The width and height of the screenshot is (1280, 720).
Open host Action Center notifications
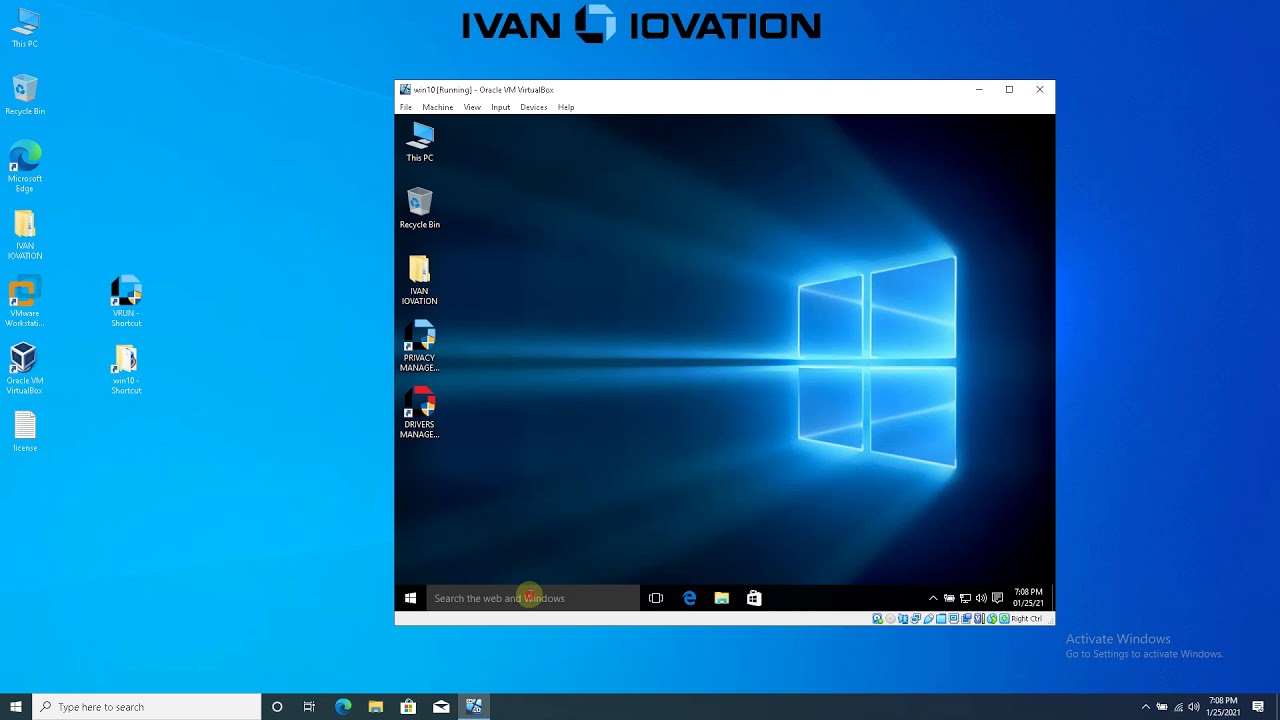coord(1258,707)
